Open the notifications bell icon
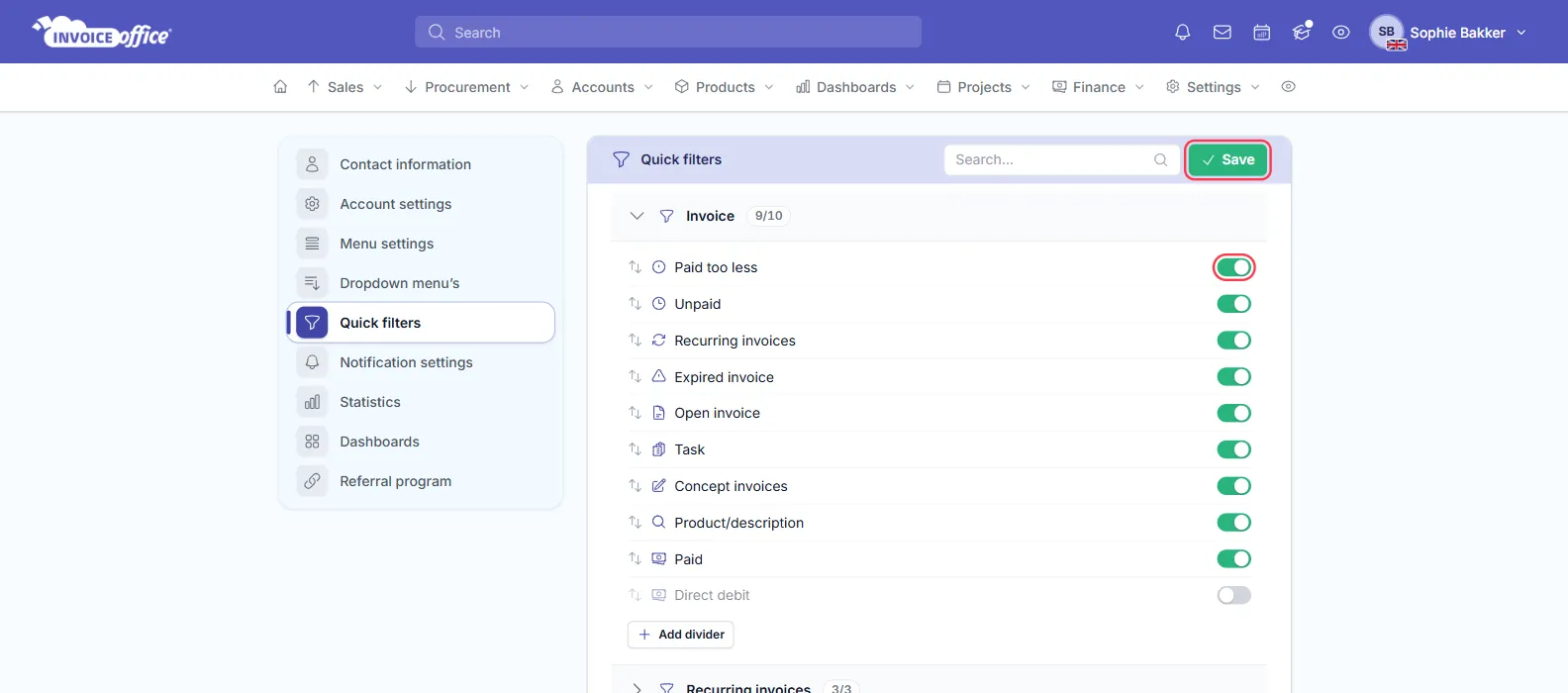The height and width of the screenshot is (693, 1568). 1182,33
